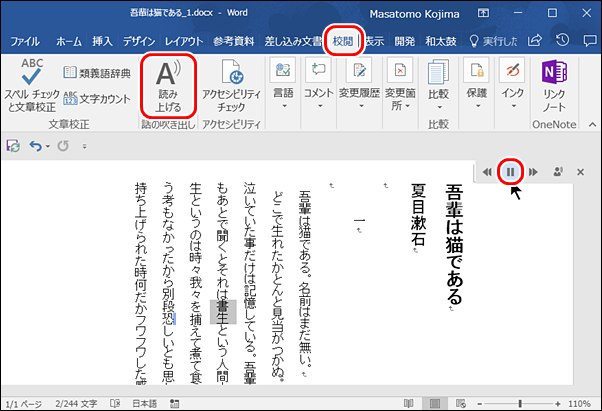The width and height of the screenshot is (602, 411).
Task: Open the File (ファイル) tab
Action: click(x=25, y=41)
